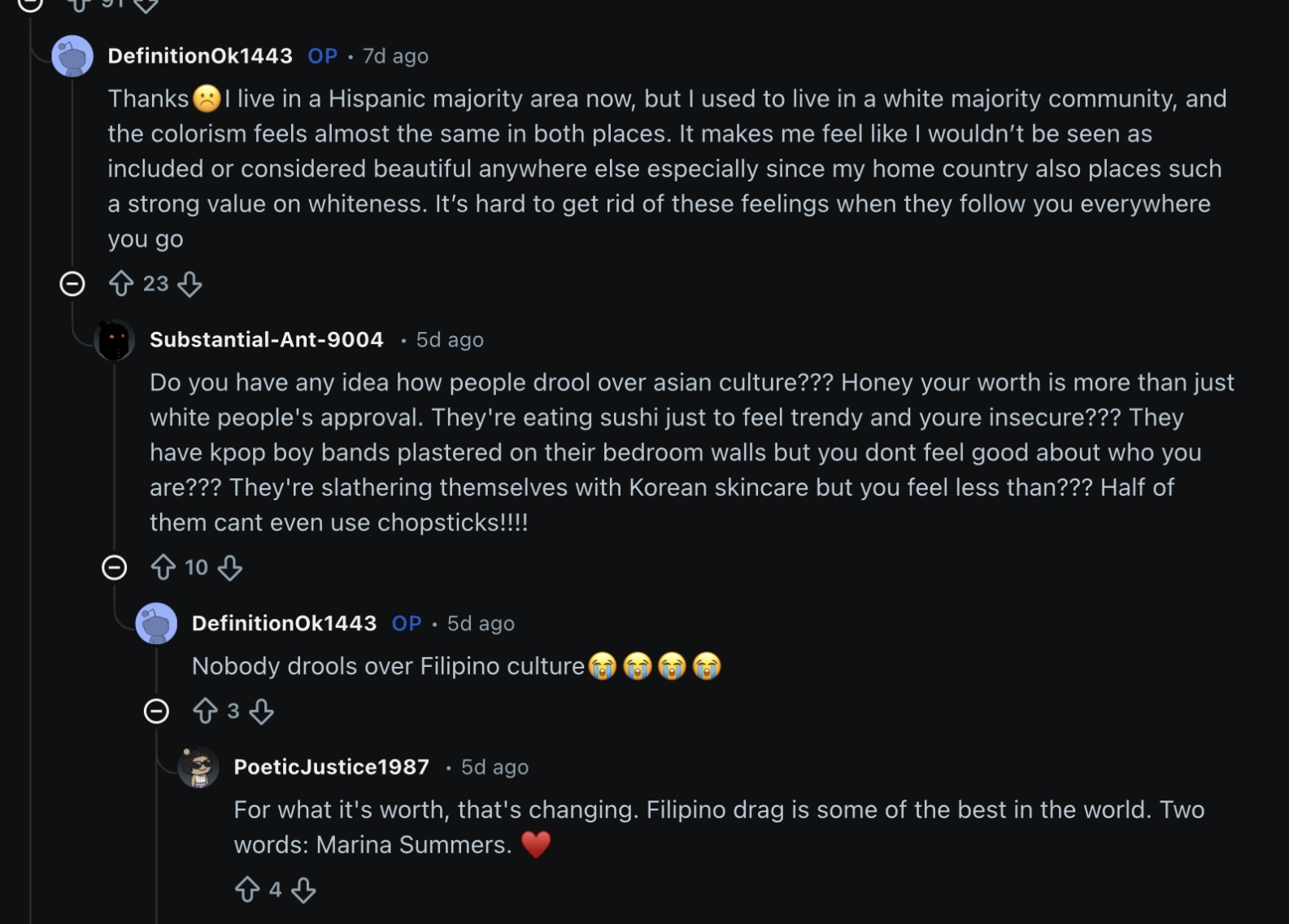
Task: Click the '7d ago' comment timestamp
Action: coord(395,56)
